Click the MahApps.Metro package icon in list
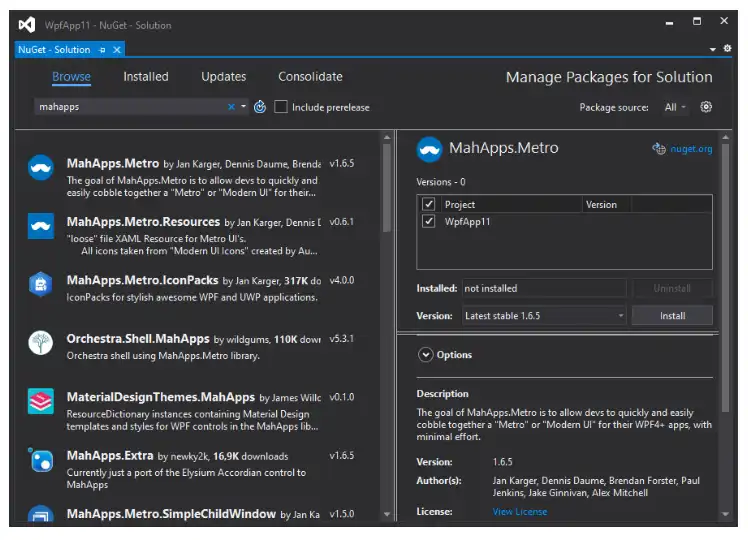The height and width of the screenshot is (540, 748). [41, 168]
